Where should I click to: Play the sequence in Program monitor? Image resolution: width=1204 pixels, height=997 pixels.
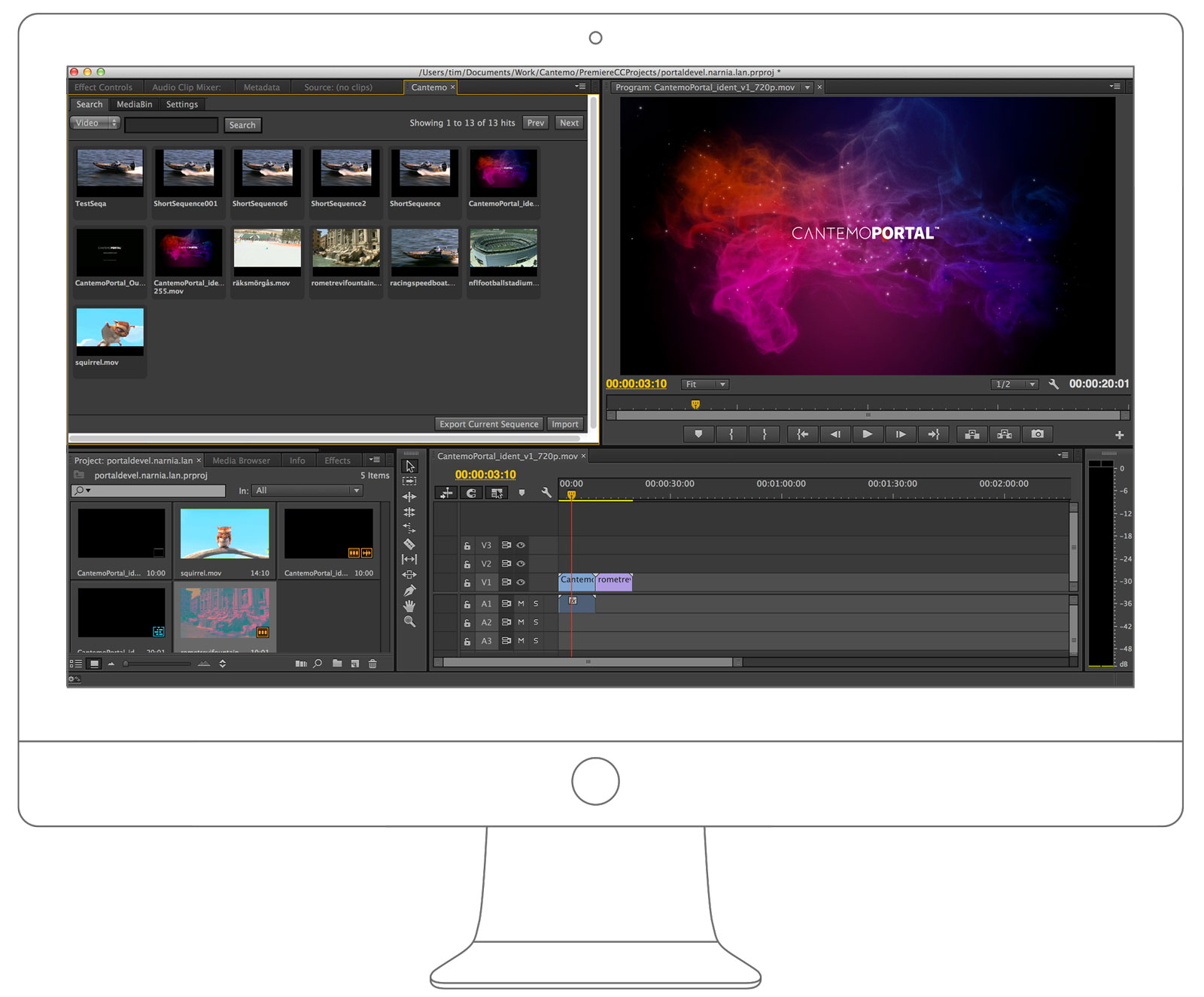(x=868, y=434)
